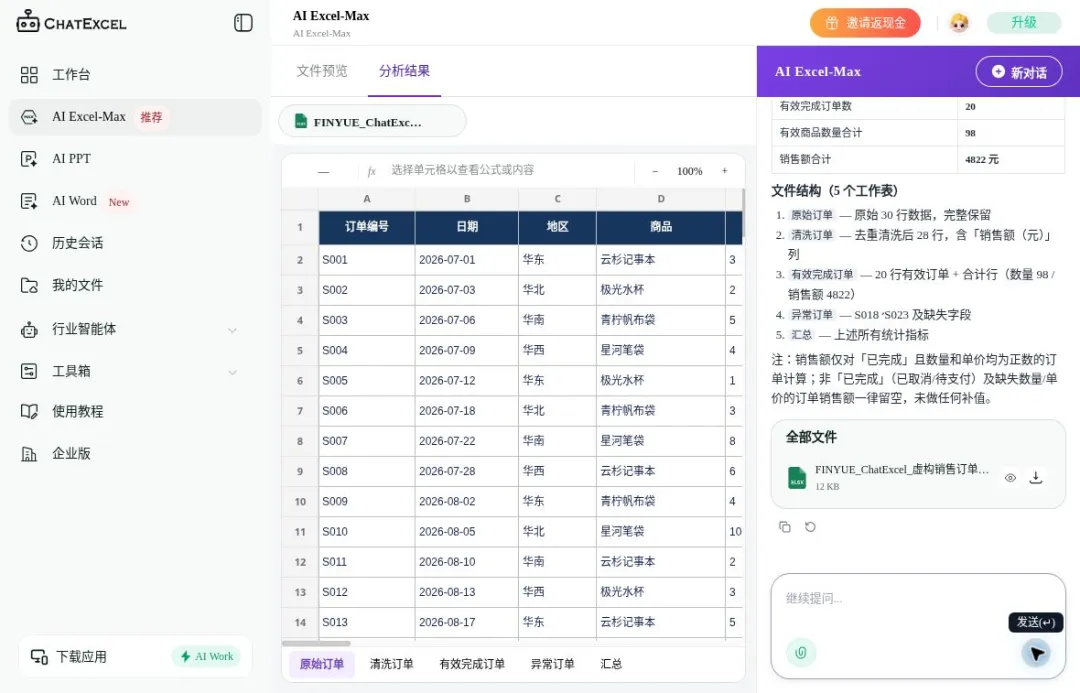This screenshot has width=1080, height=693.
Task: Switch to the 清洗订单 sheet tab
Action: click(x=391, y=664)
